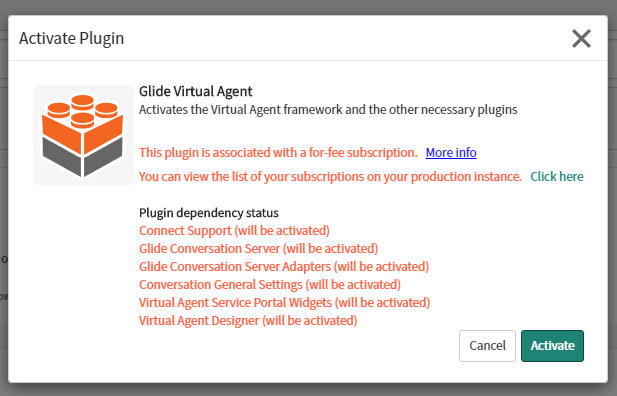Click the Activate Plugin dialog title

point(72,39)
